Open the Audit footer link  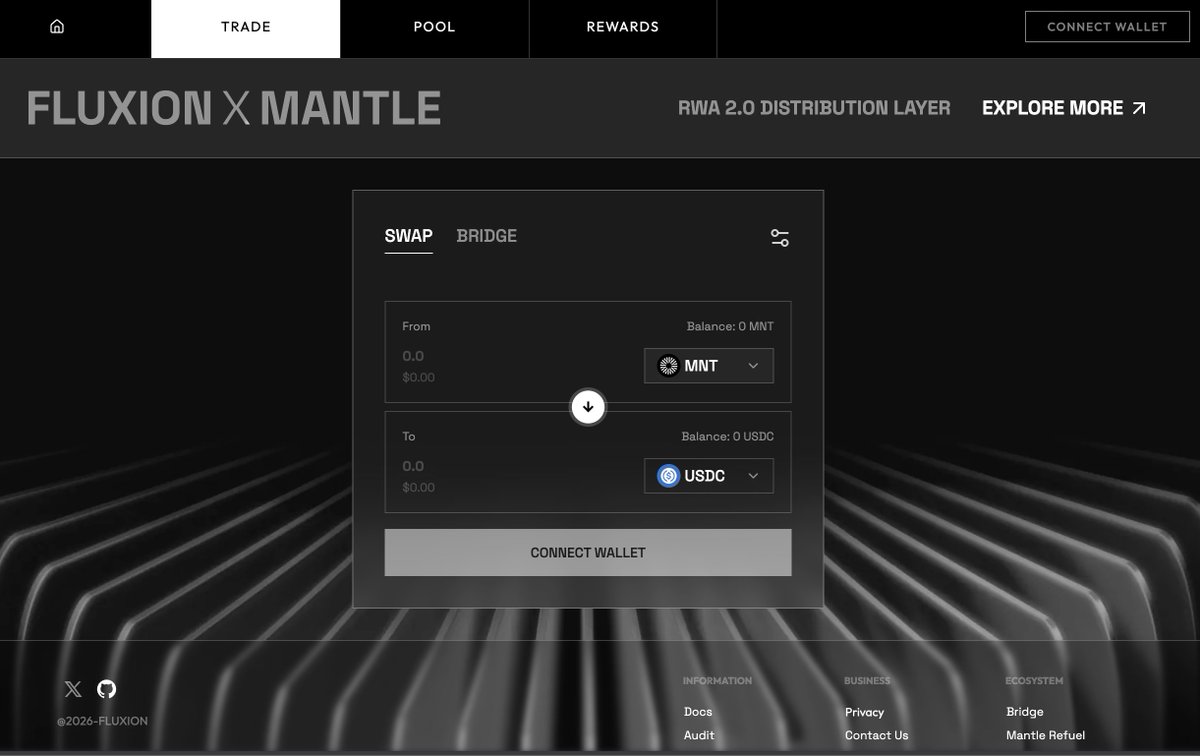[699, 735]
